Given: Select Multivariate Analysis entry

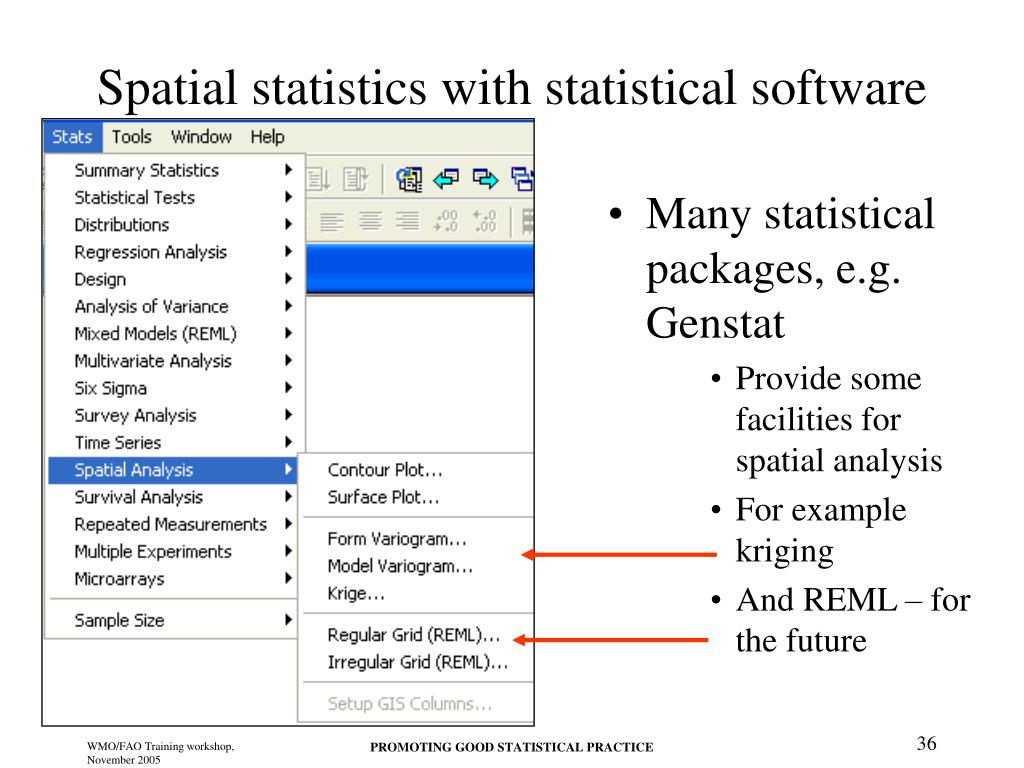Looking at the screenshot, I should tap(173, 360).
